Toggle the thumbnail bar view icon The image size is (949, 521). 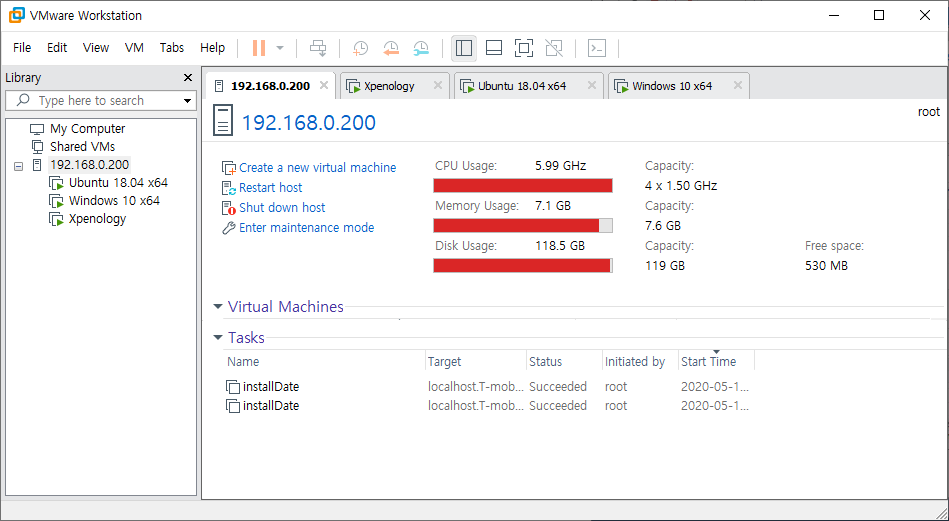pyautogui.click(x=494, y=48)
